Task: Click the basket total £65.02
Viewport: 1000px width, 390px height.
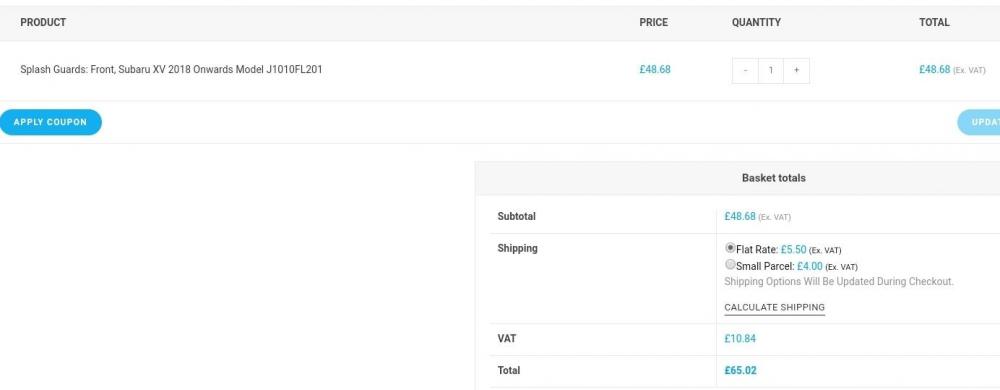Action: [x=740, y=371]
